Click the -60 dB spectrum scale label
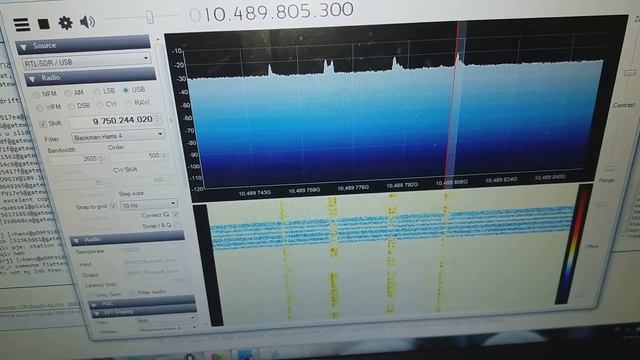Screen dimensions: 640x360 [189, 118]
